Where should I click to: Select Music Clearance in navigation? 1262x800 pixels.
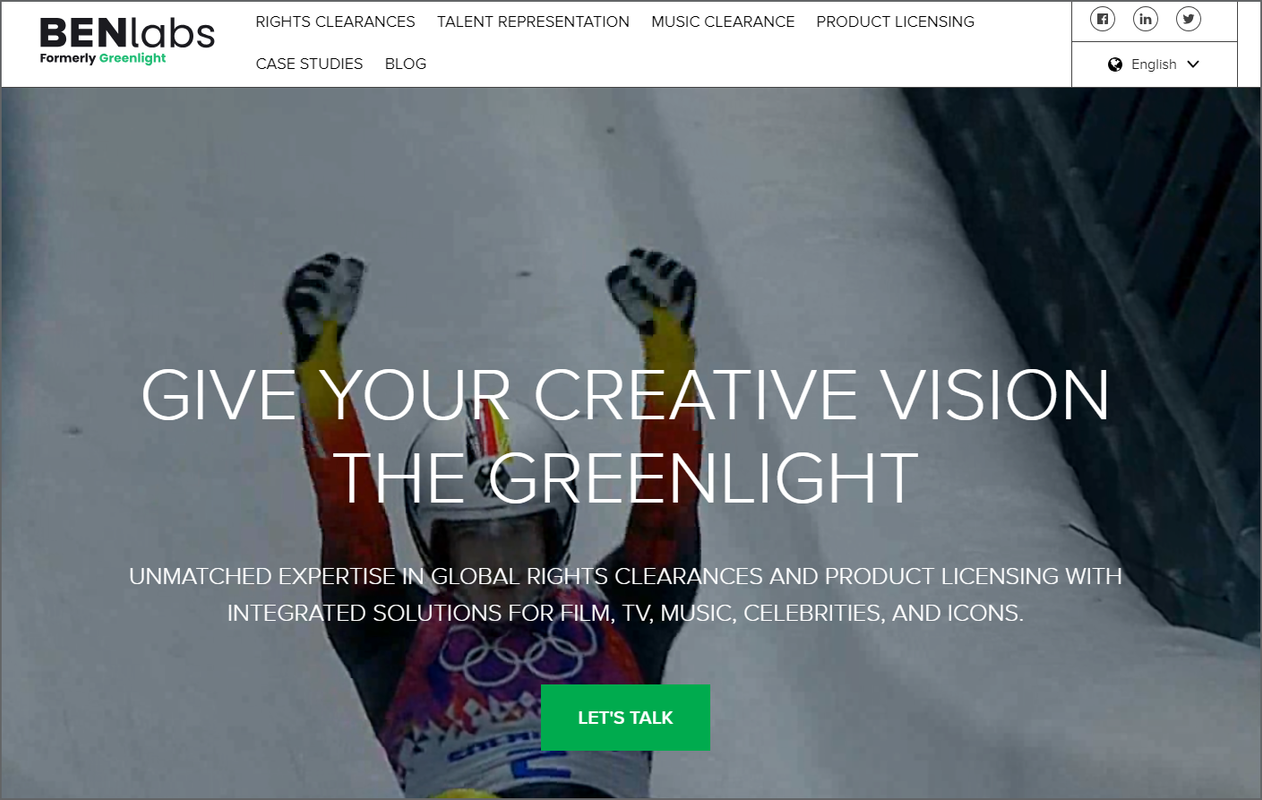(723, 21)
